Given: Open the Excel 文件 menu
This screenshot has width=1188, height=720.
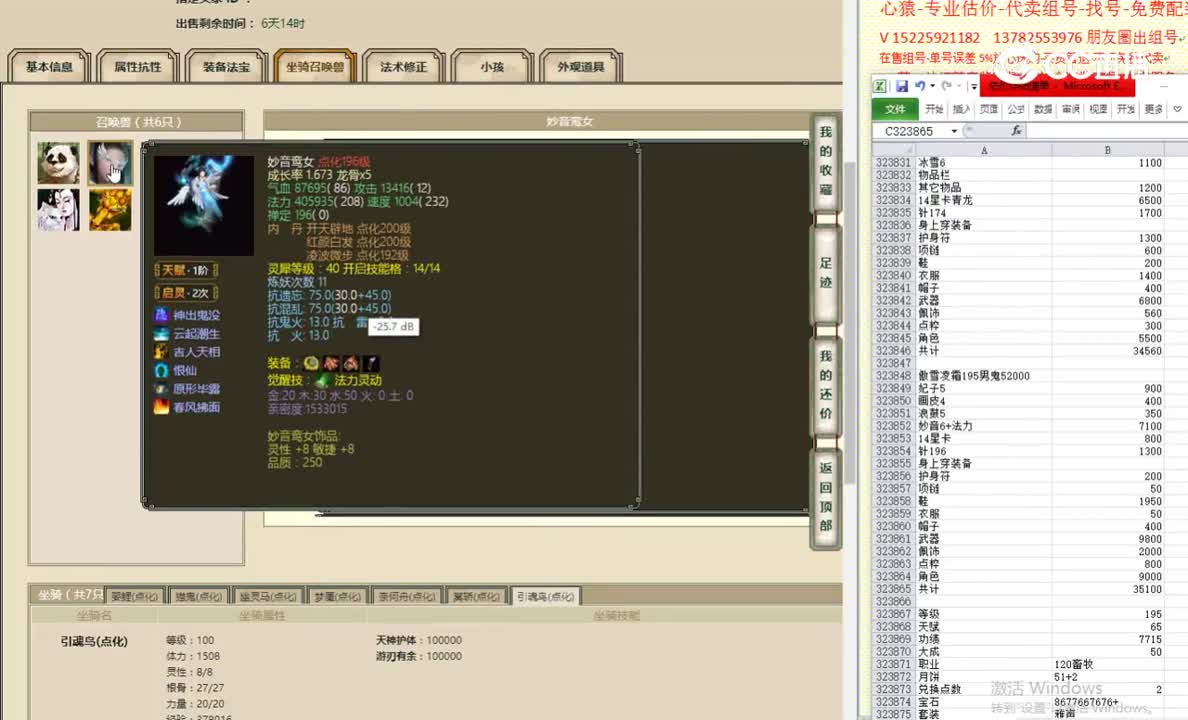Looking at the screenshot, I should click(x=895, y=109).
